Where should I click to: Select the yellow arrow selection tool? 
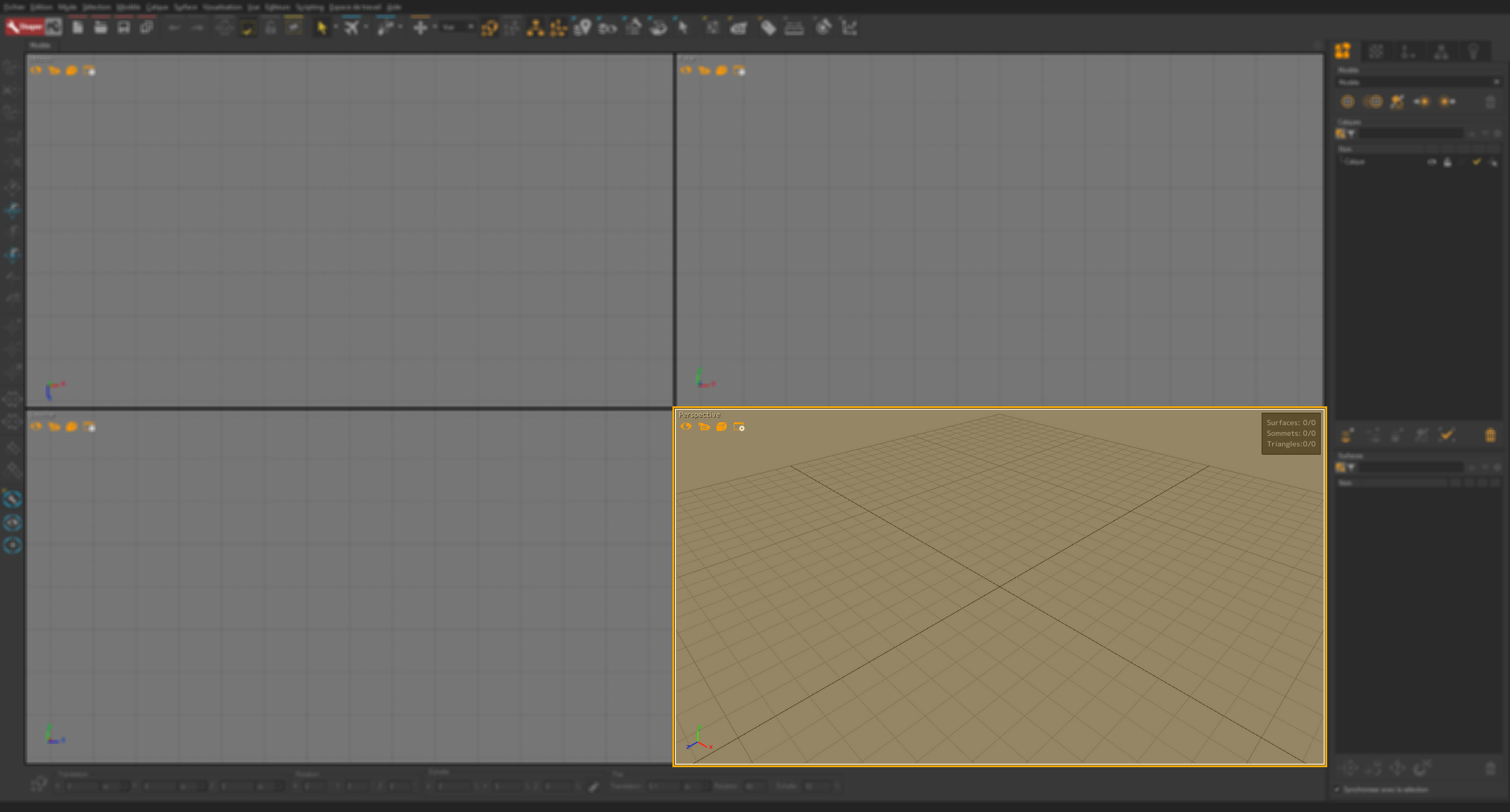pyautogui.click(x=321, y=28)
